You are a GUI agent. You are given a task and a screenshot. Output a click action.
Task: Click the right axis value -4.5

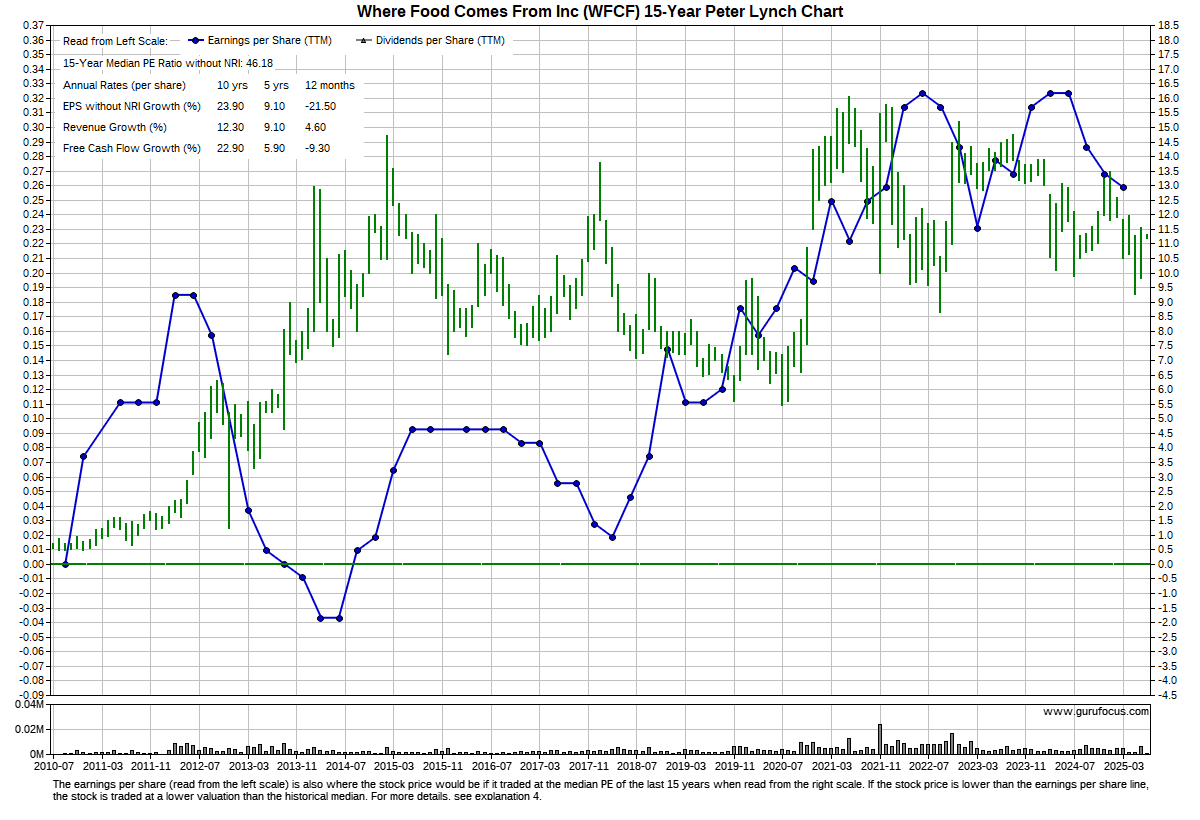1168,694
